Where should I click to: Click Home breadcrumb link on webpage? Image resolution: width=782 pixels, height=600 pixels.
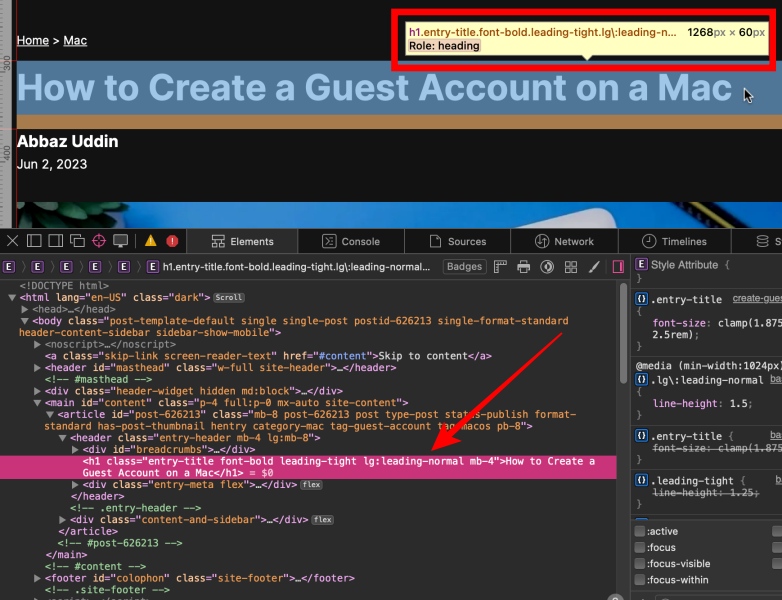coord(33,40)
